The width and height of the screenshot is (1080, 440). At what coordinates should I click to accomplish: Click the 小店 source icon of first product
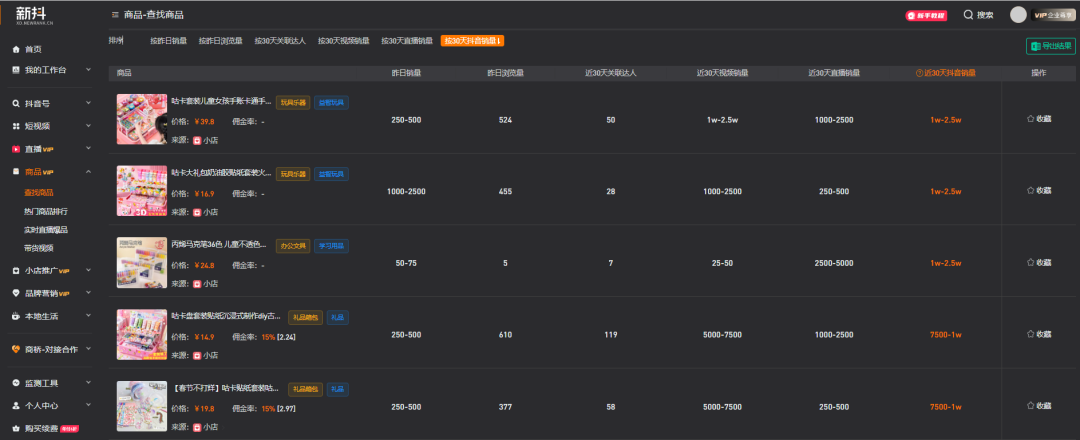(x=197, y=140)
